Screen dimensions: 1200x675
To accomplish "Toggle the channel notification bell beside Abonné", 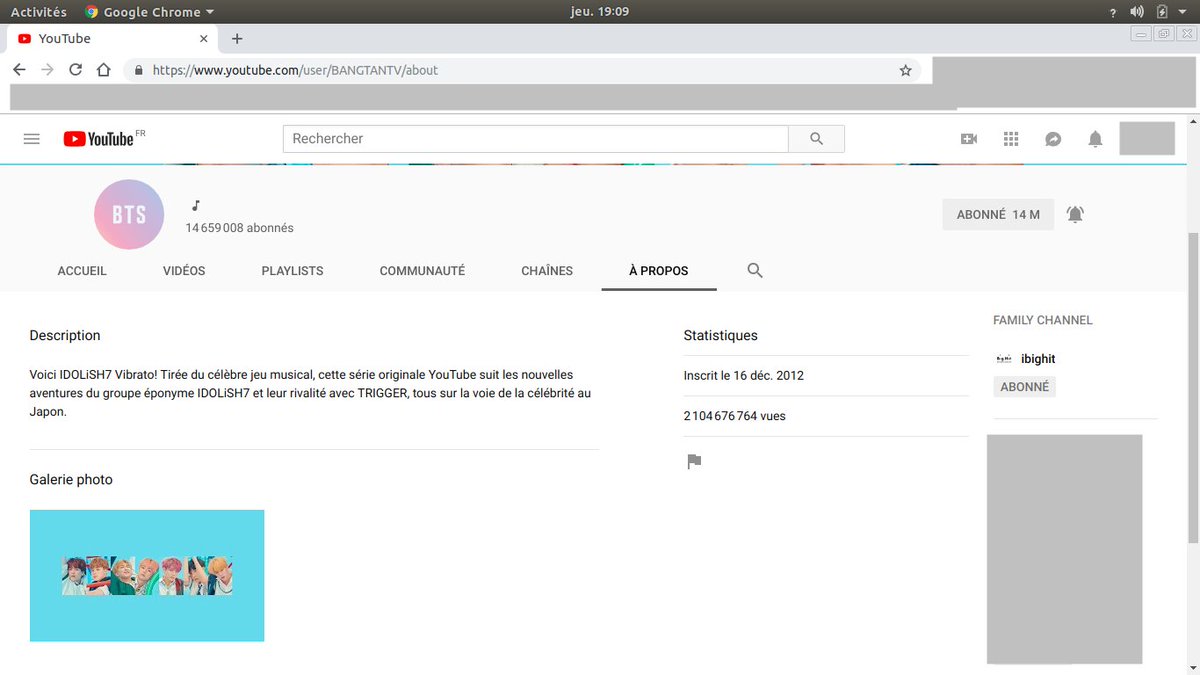I will [x=1075, y=214].
